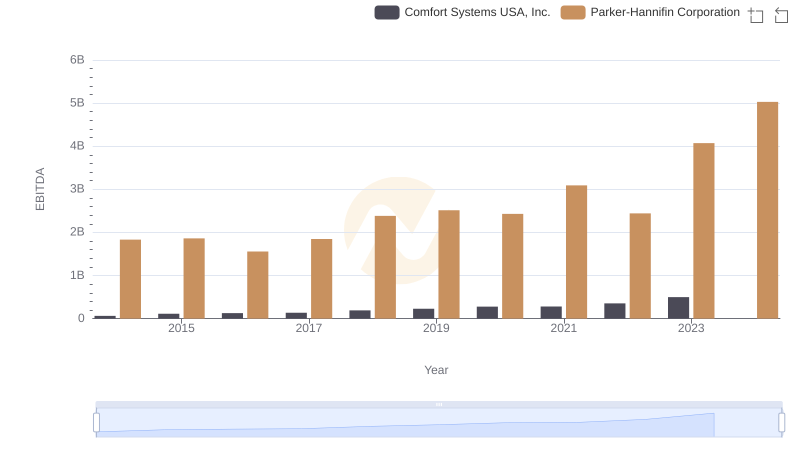Click the 3B y-axis label
The width and height of the screenshot is (800, 461).
coord(77,189)
